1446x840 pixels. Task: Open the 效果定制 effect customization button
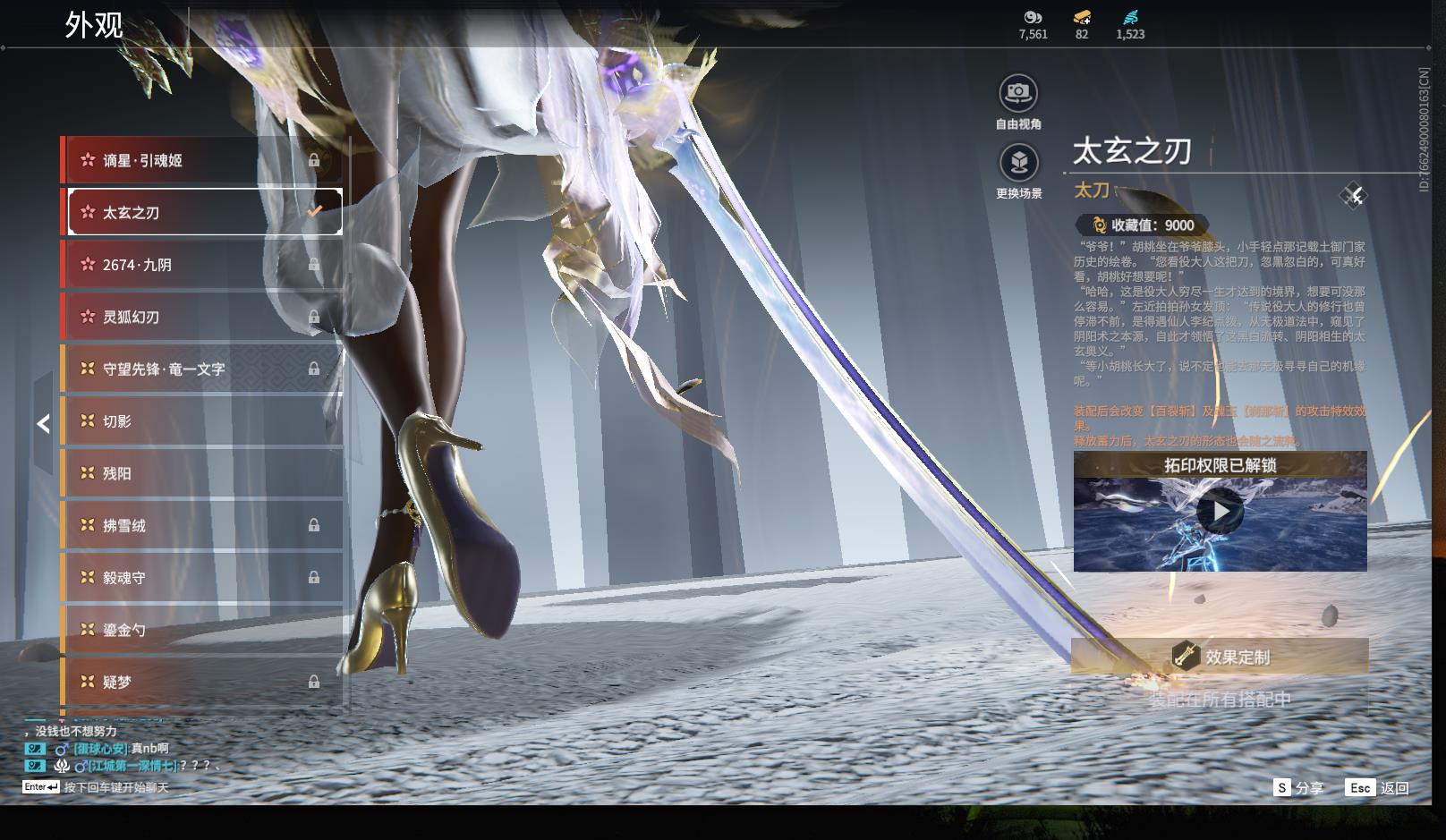1220,657
